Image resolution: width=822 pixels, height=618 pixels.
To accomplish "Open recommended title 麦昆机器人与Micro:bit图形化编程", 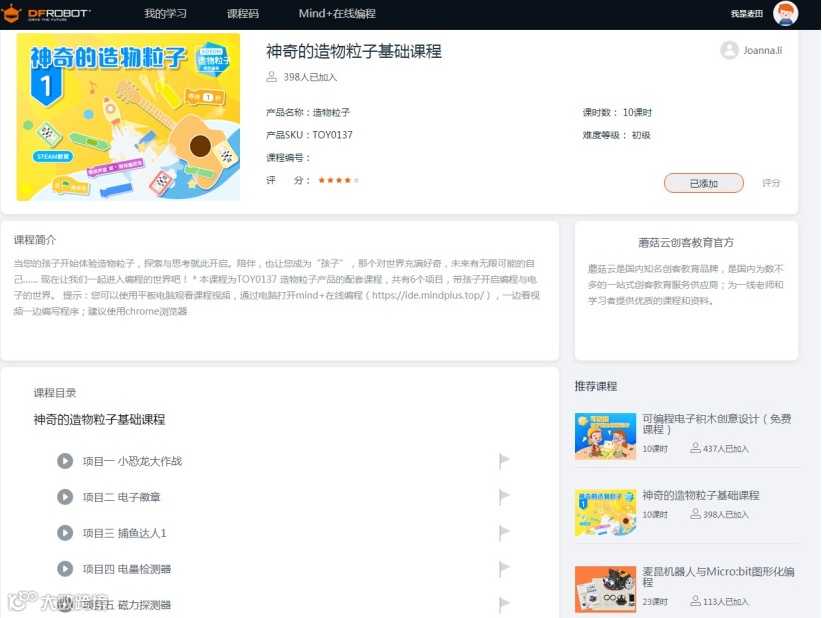I will click(x=718, y=577).
